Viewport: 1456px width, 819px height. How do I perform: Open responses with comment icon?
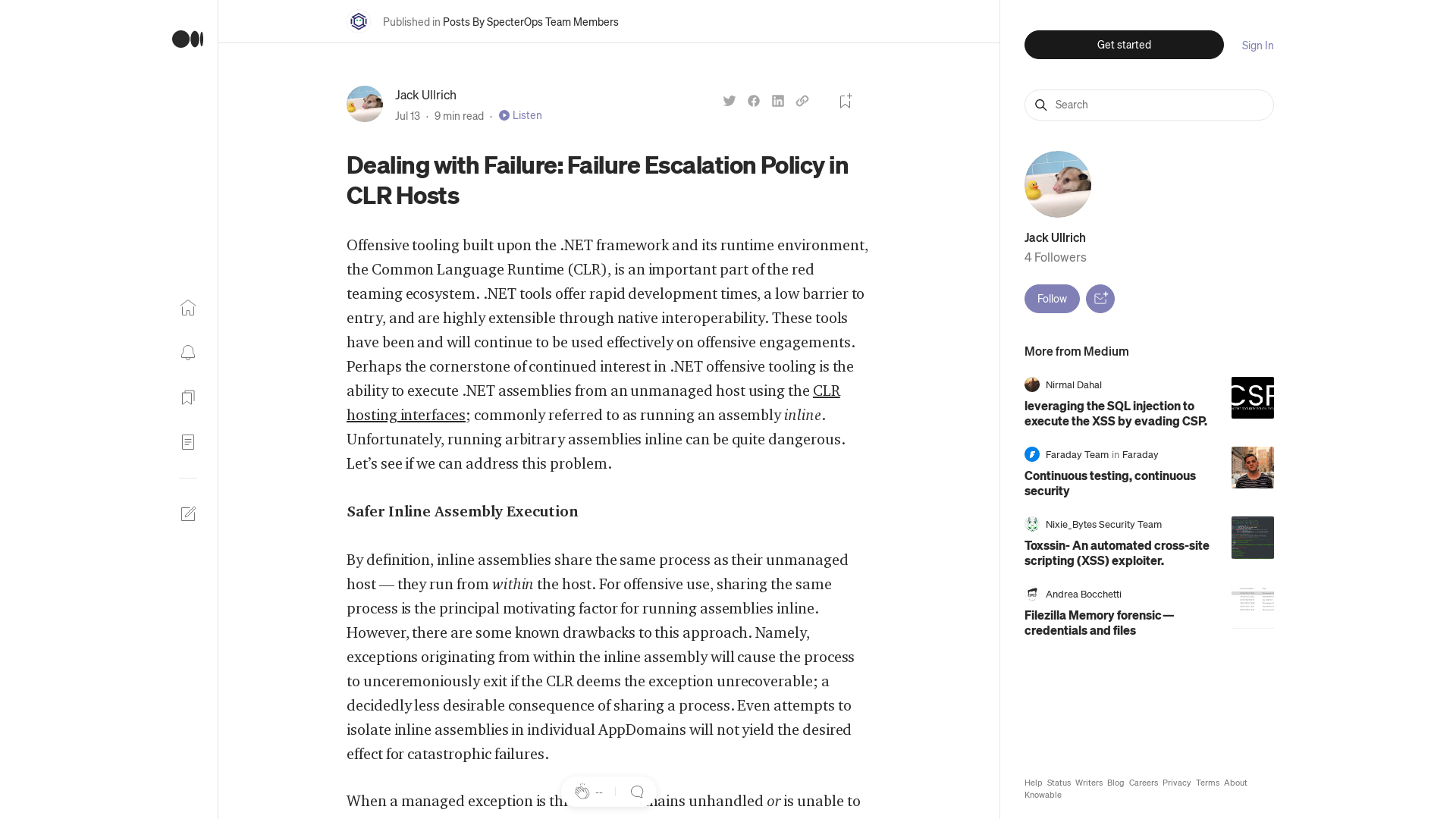(x=637, y=792)
